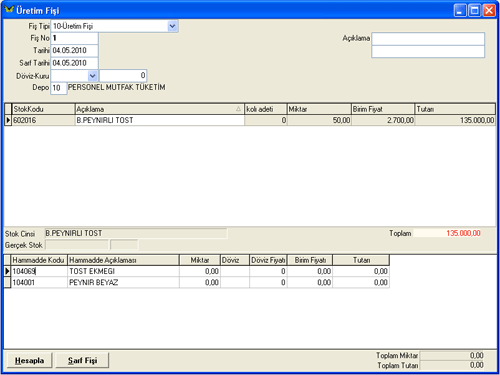Maximize the Üretim Fişi window
Screen dimensions: 500x375
coord(474,10)
